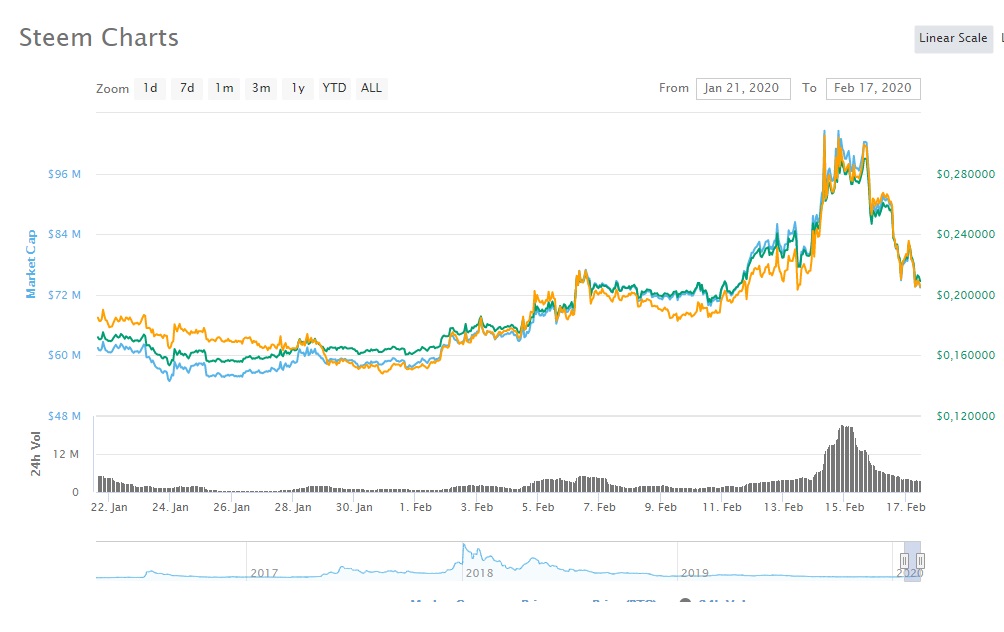
Task: Click the 12 M volume label
Action: (66, 454)
